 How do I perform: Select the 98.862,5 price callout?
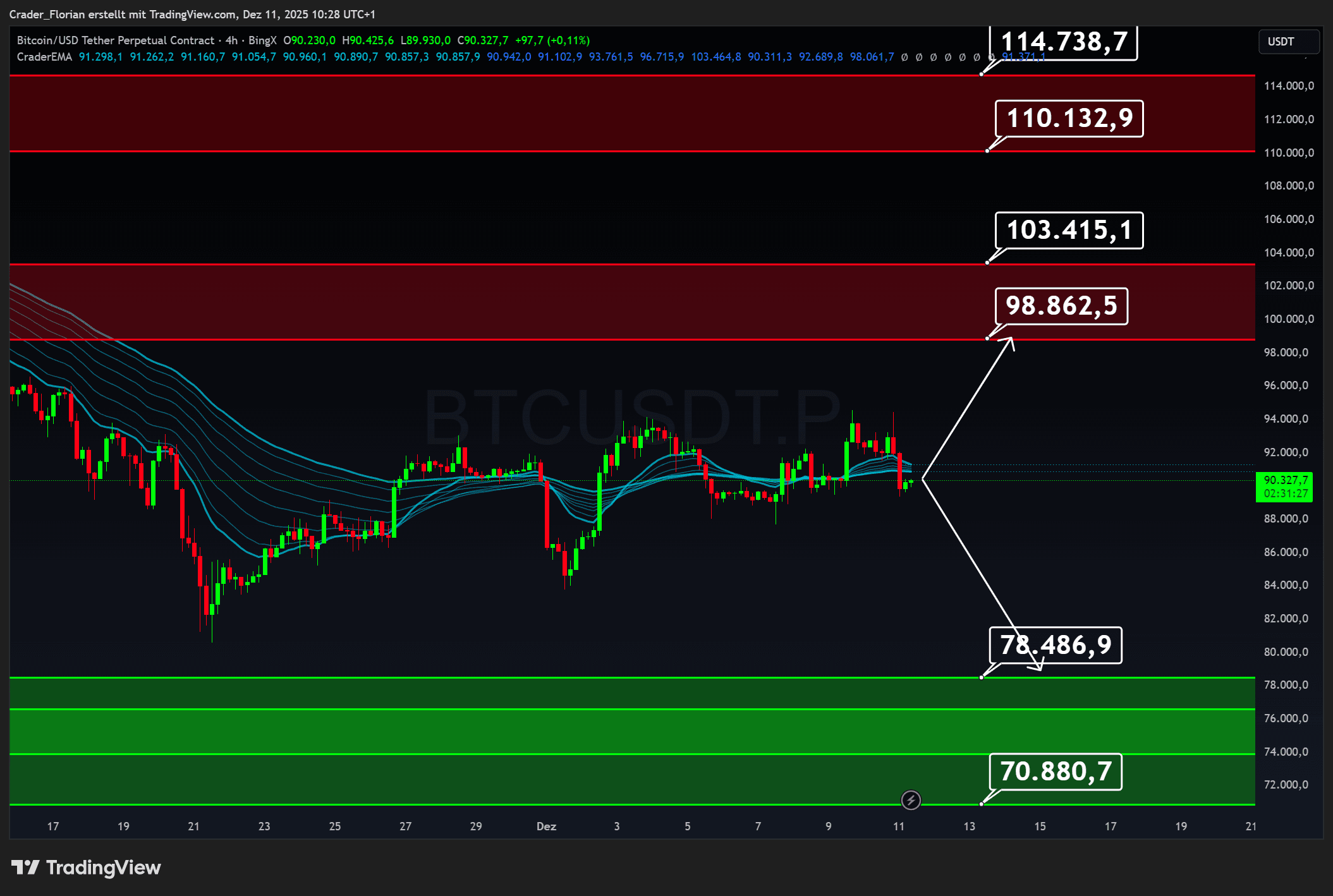pos(1061,306)
